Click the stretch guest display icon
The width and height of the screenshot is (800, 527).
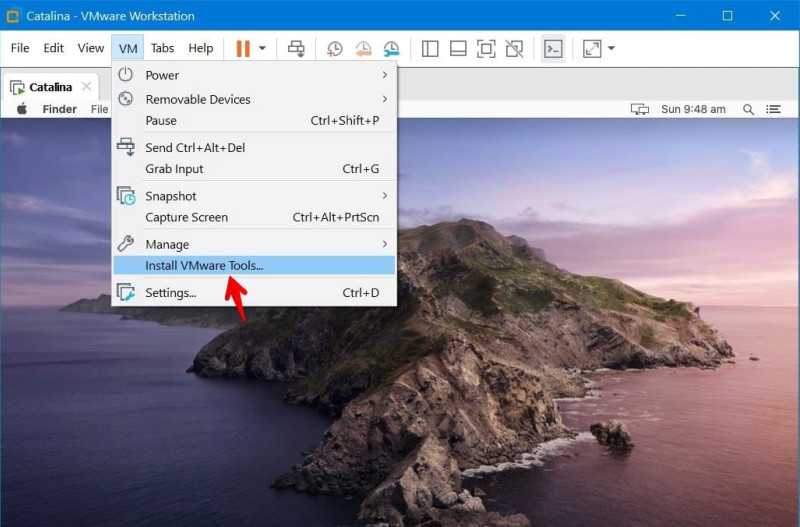(592, 48)
